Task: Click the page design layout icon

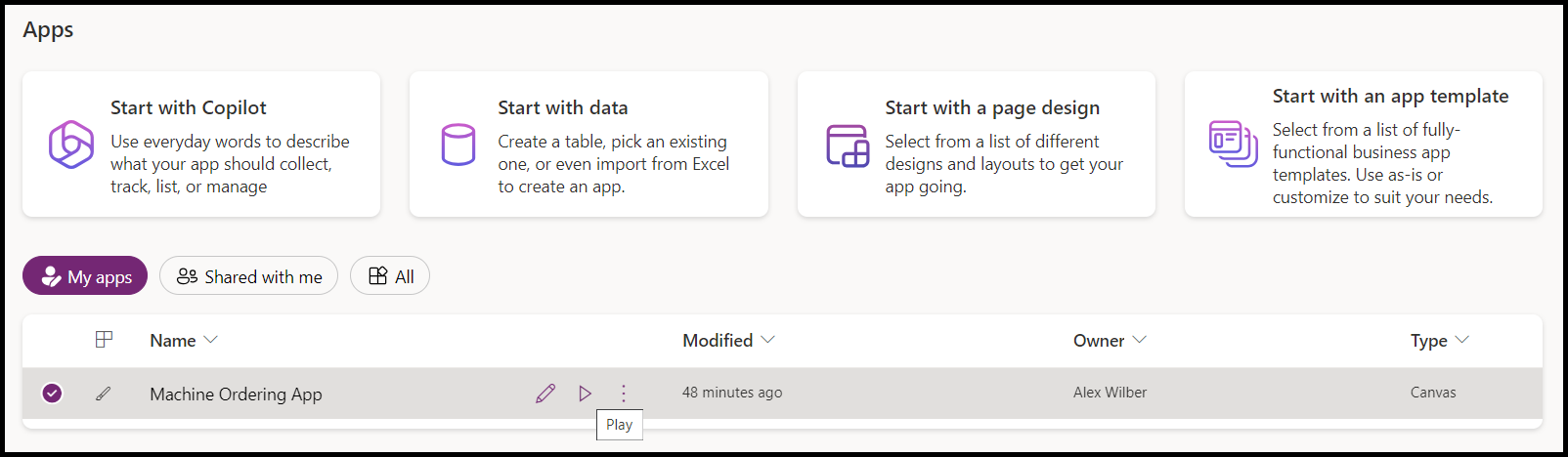Action: click(848, 145)
